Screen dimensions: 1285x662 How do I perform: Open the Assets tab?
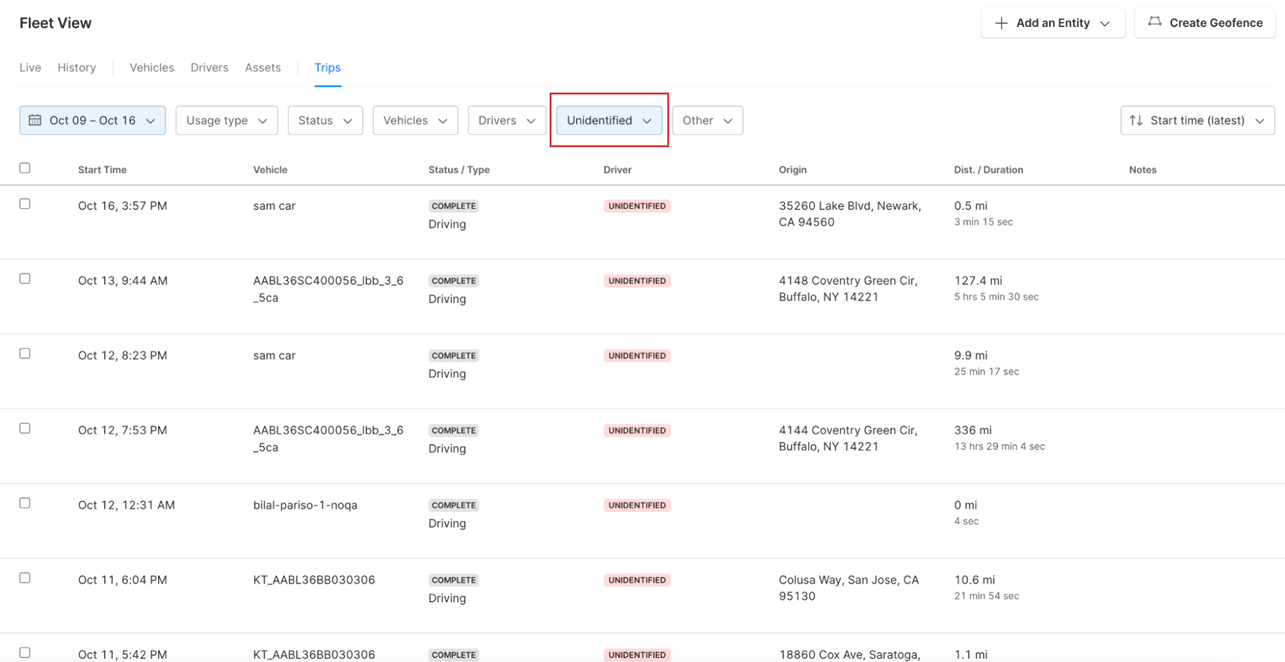click(x=262, y=68)
